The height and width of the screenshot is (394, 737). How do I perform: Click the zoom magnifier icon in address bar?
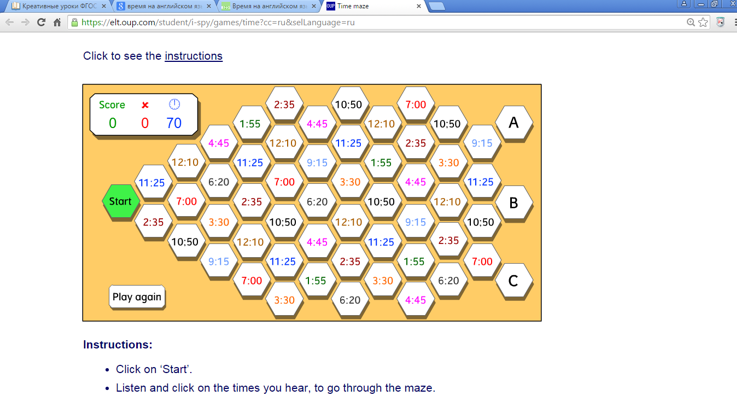[x=690, y=22]
